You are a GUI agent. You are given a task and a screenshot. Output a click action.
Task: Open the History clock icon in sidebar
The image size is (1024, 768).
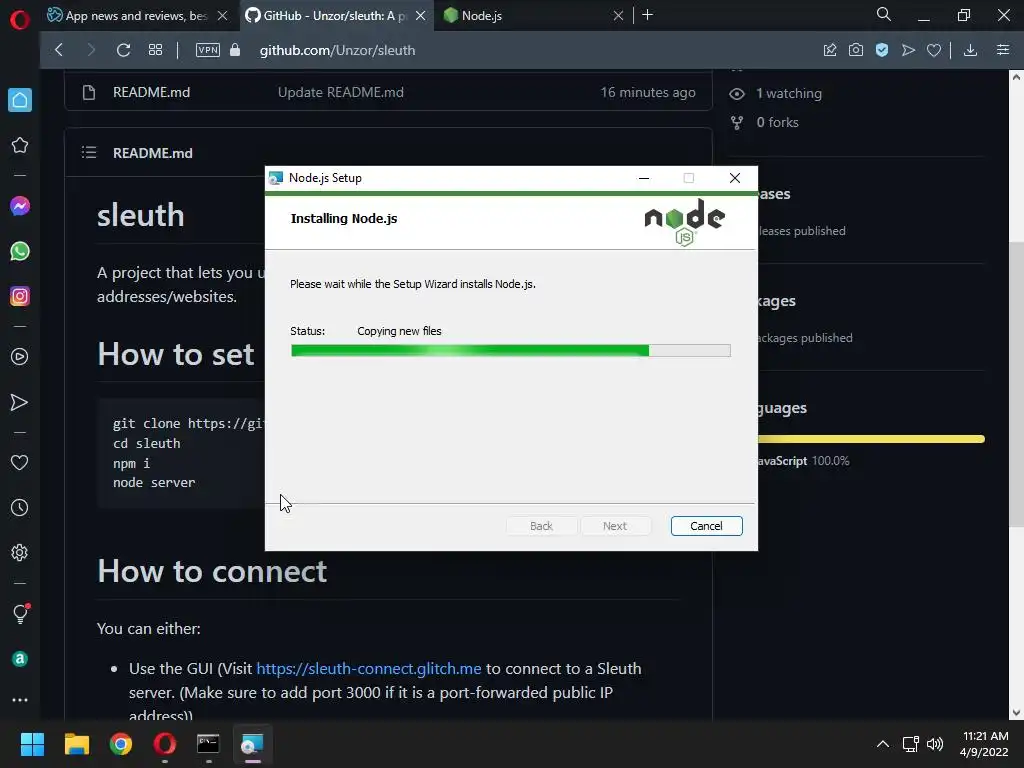tap(20, 507)
